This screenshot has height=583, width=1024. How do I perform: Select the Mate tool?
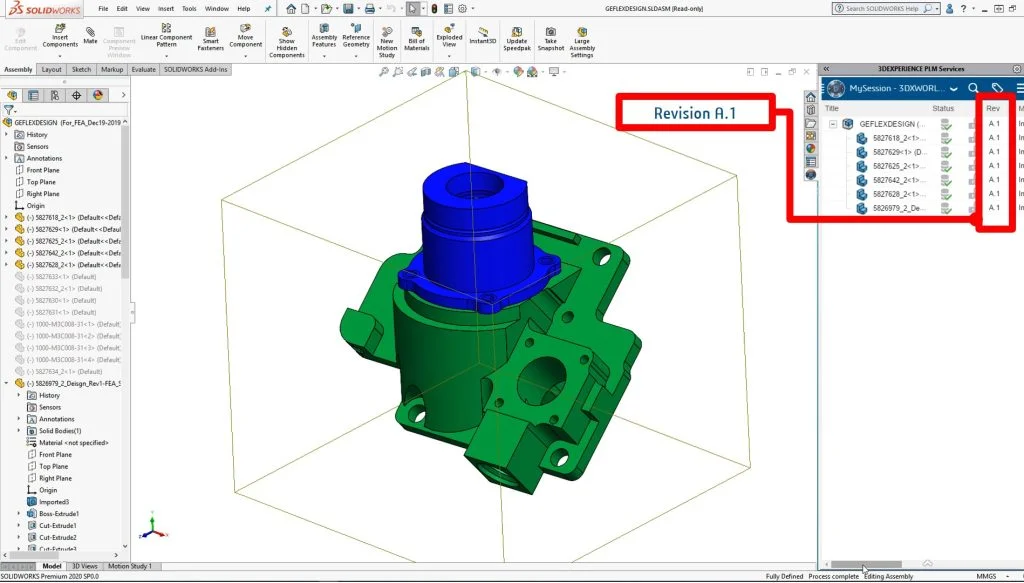[90, 35]
